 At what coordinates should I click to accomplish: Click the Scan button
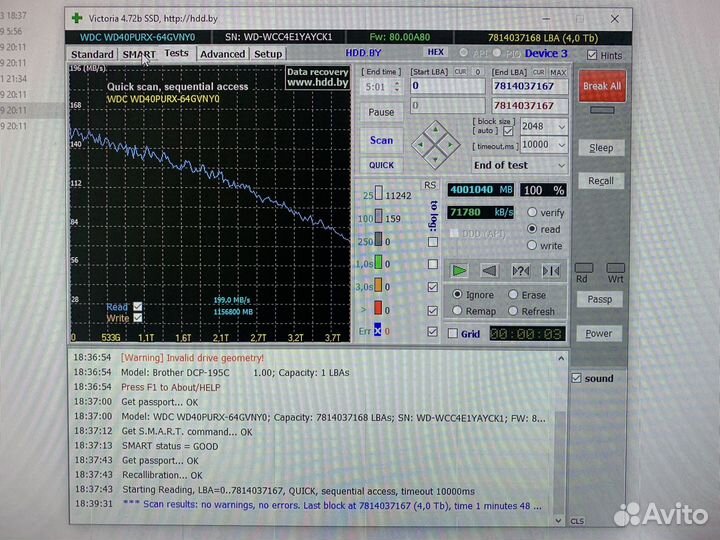click(381, 141)
